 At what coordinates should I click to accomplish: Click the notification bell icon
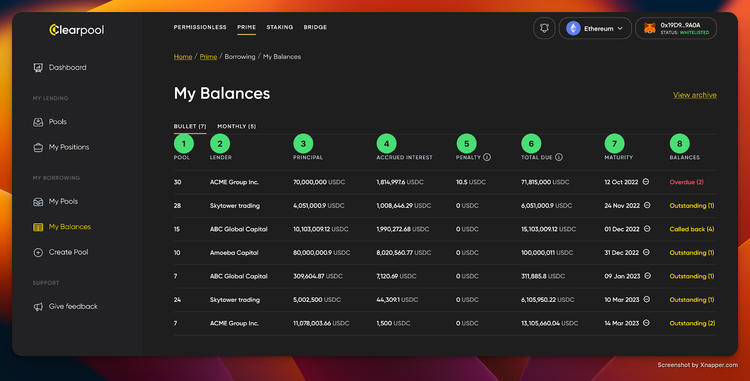click(544, 28)
